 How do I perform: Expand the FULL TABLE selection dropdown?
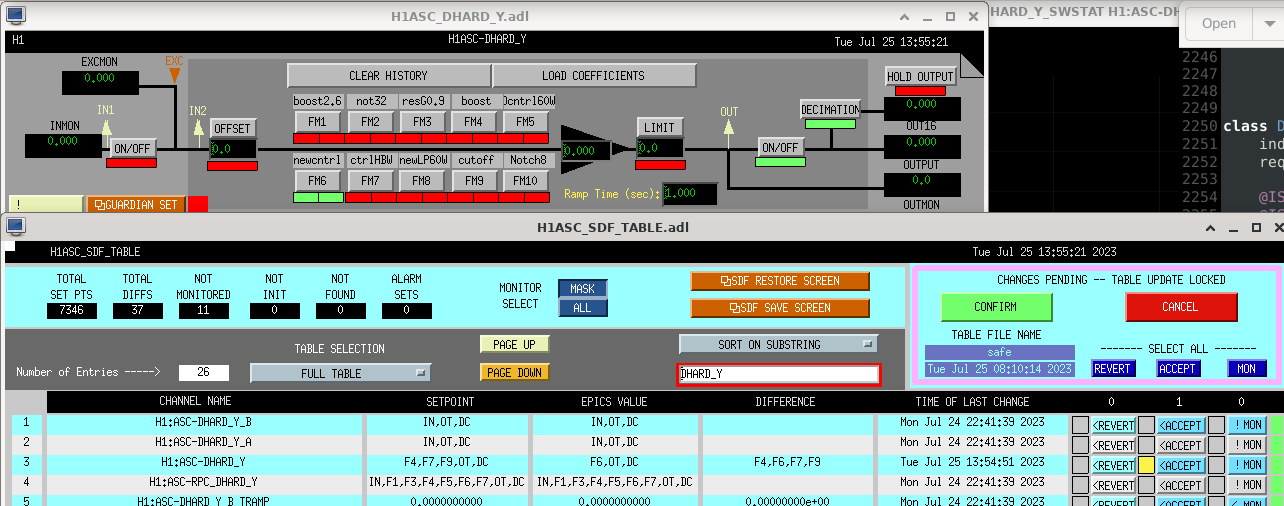[340, 373]
